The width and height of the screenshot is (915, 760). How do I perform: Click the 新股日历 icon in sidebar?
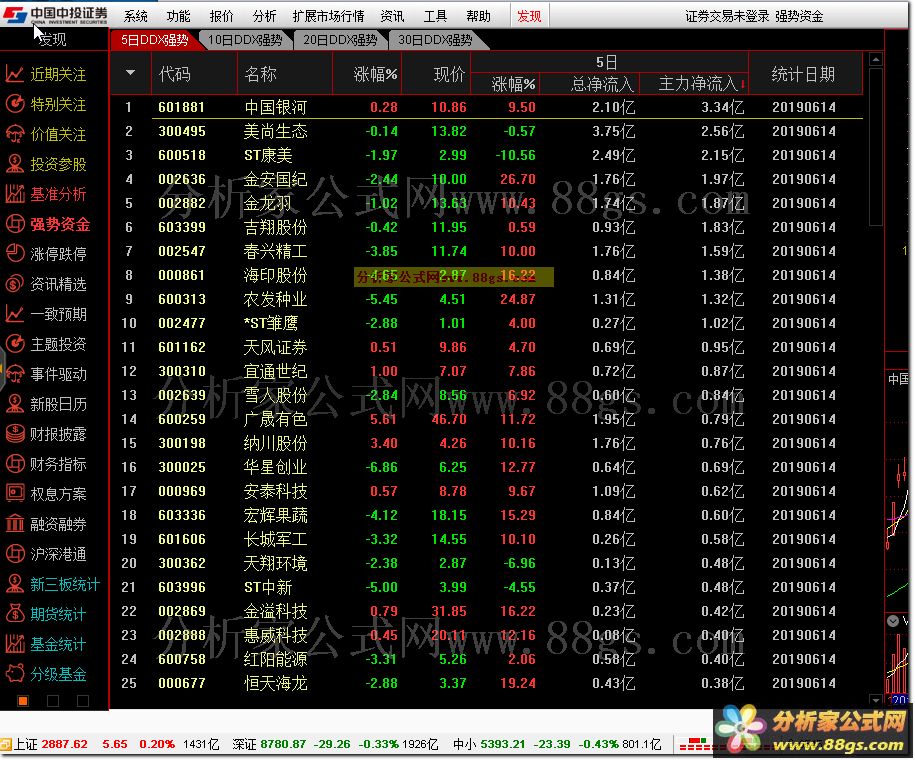point(15,404)
